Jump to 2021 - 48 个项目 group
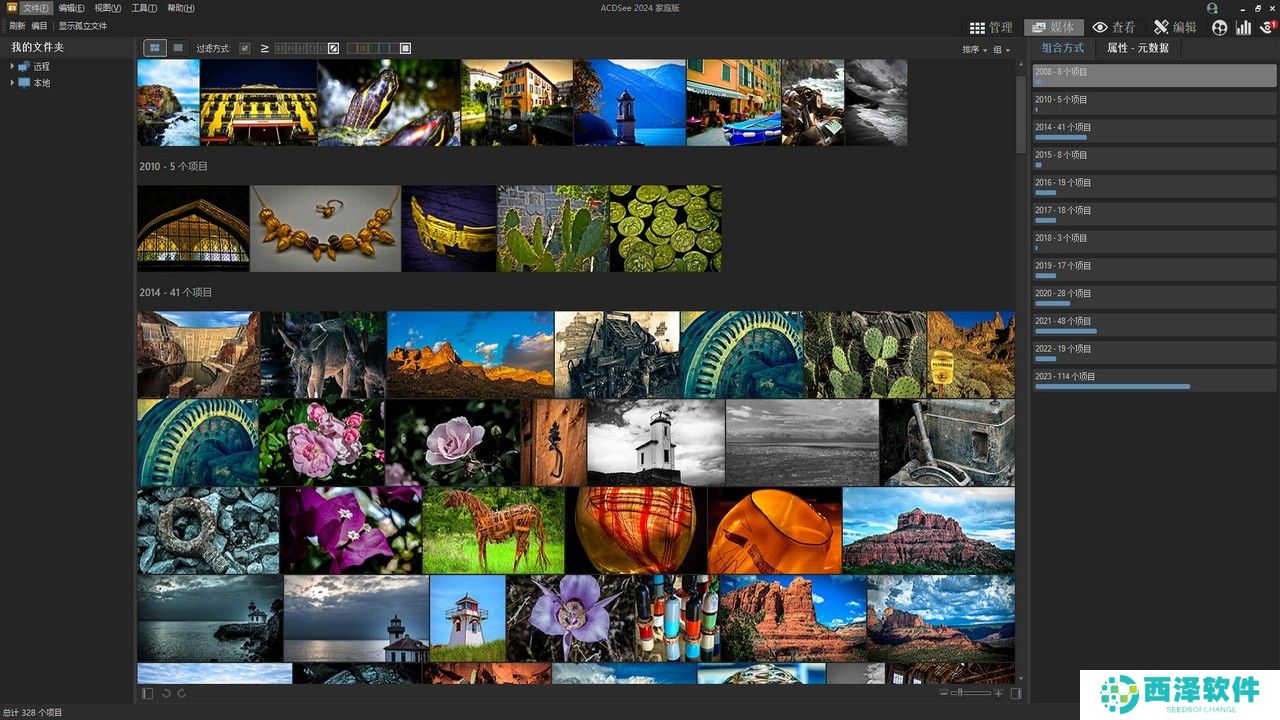This screenshot has width=1280, height=720. pyautogui.click(x=1153, y=324)
